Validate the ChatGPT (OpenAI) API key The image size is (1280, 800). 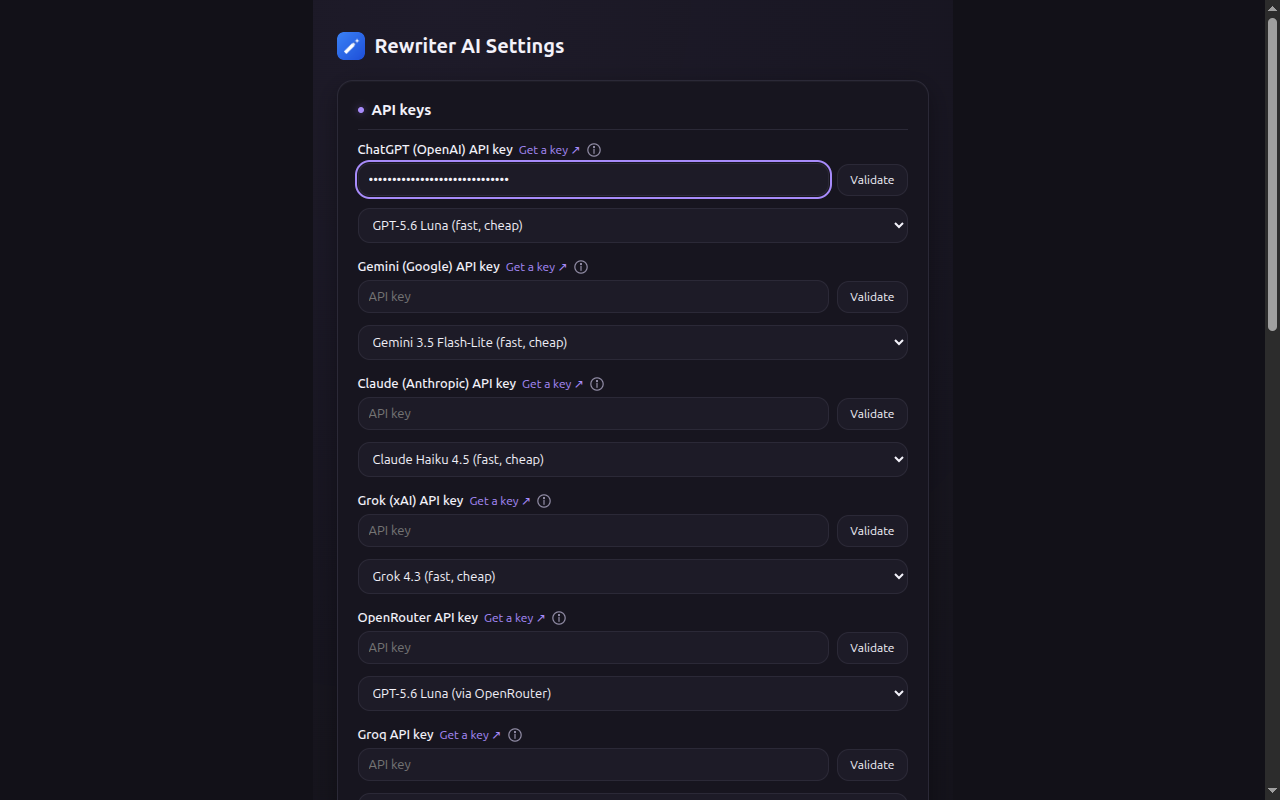872,180
